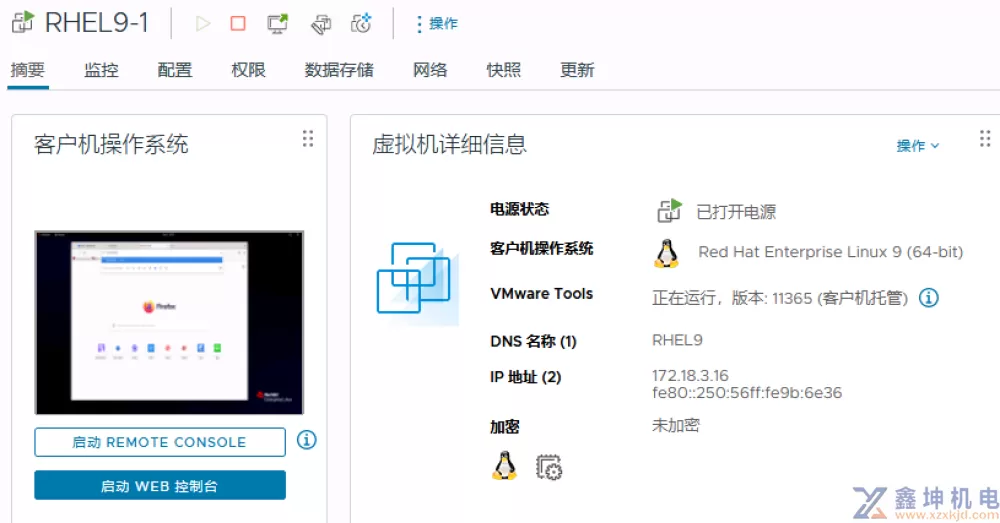Expand the 操作 dropdown in VM details card

click(917, 145)
